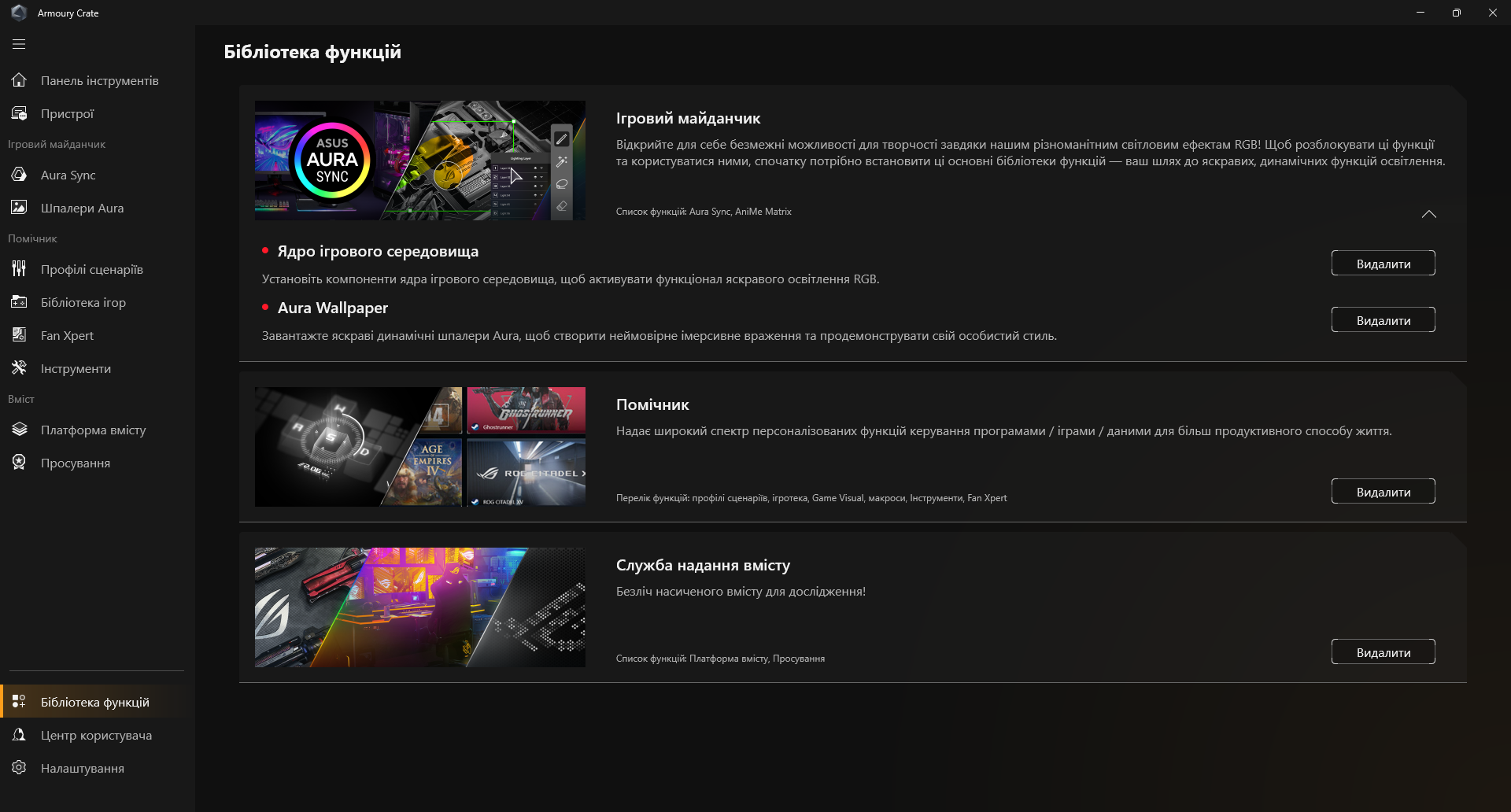Screen dimensions: 1511x812
Task: Select Aura Sync menu item
Action: 98,175
